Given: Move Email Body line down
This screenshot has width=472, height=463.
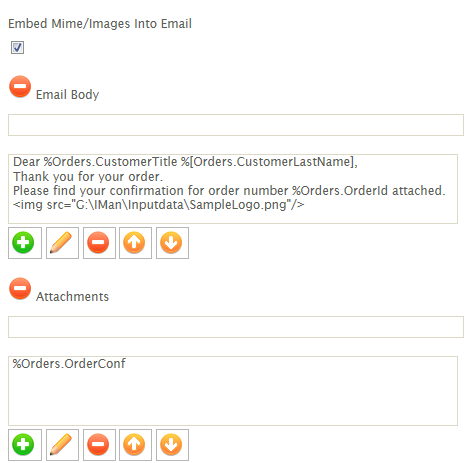Looking at the screenshot, I should [x=172, y=243].
